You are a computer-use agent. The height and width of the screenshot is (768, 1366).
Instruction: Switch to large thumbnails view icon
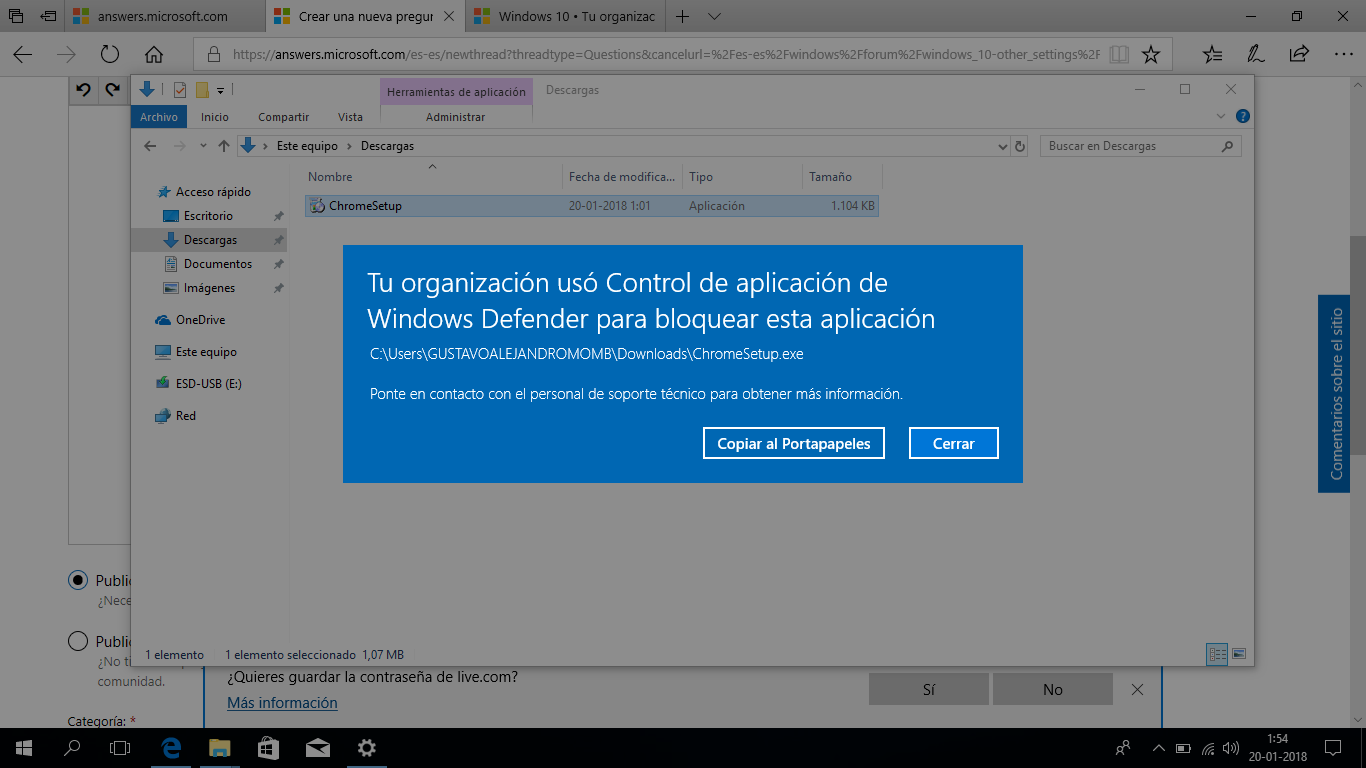click(1239, 654)
